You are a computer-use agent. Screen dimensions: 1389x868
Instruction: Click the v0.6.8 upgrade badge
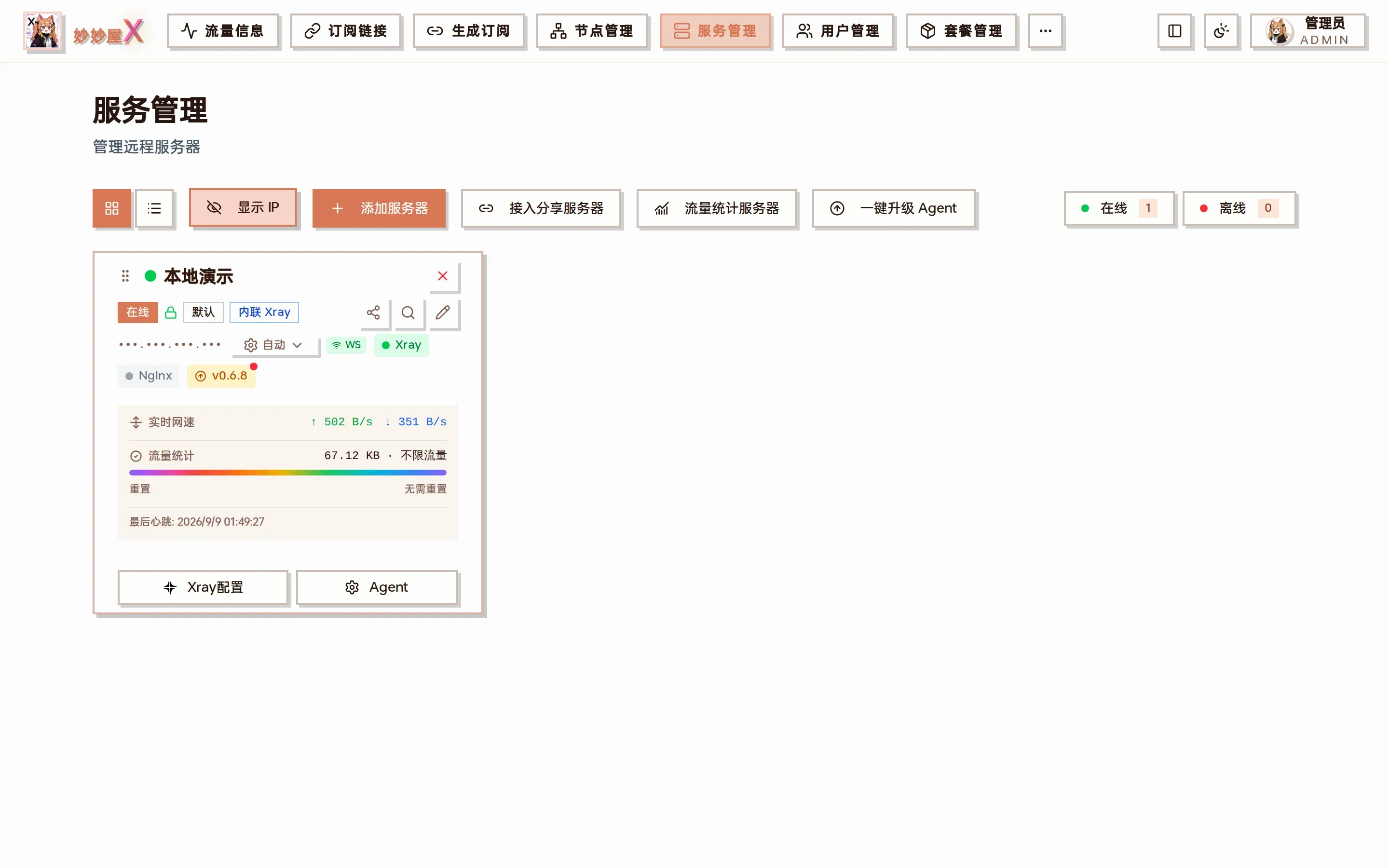click(x=221, y=376)
